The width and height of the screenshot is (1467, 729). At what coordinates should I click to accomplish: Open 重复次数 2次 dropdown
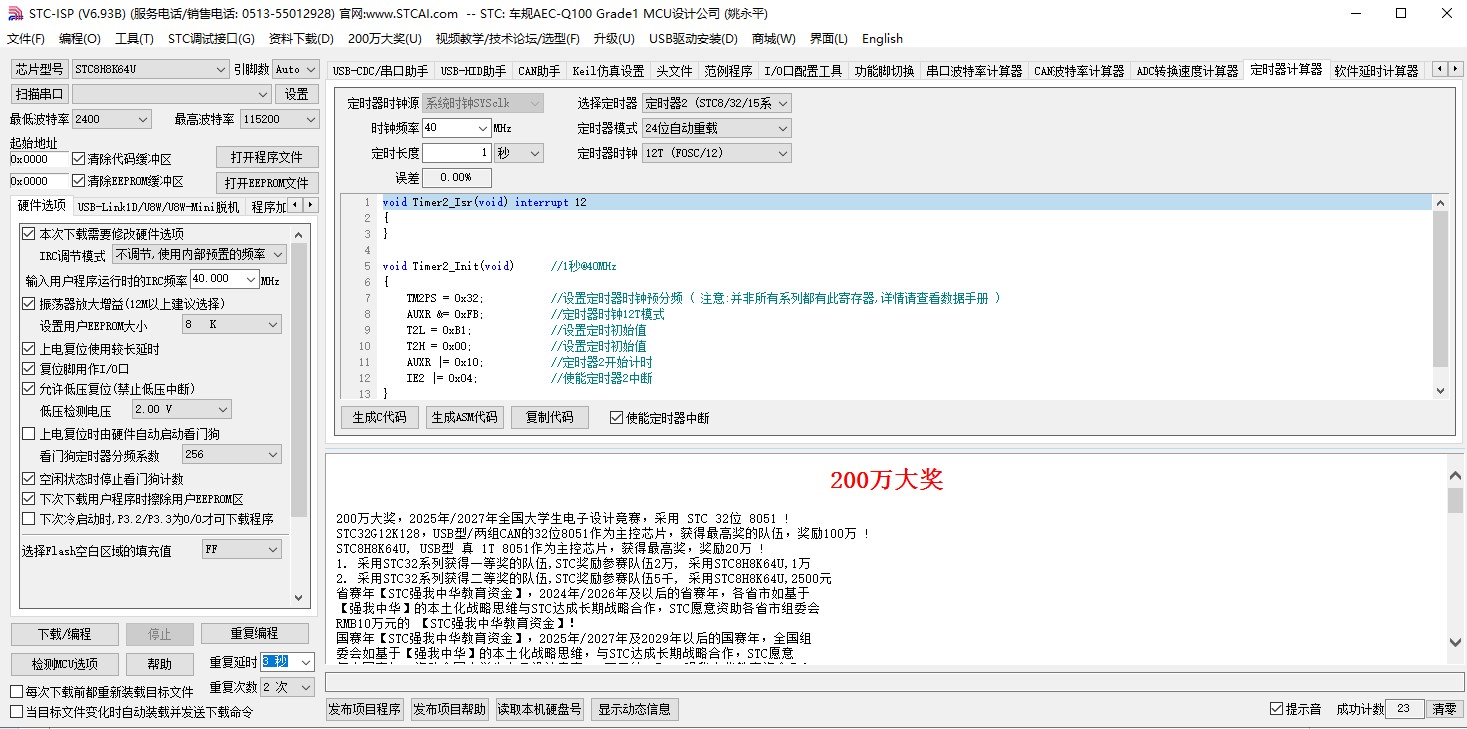288,687
